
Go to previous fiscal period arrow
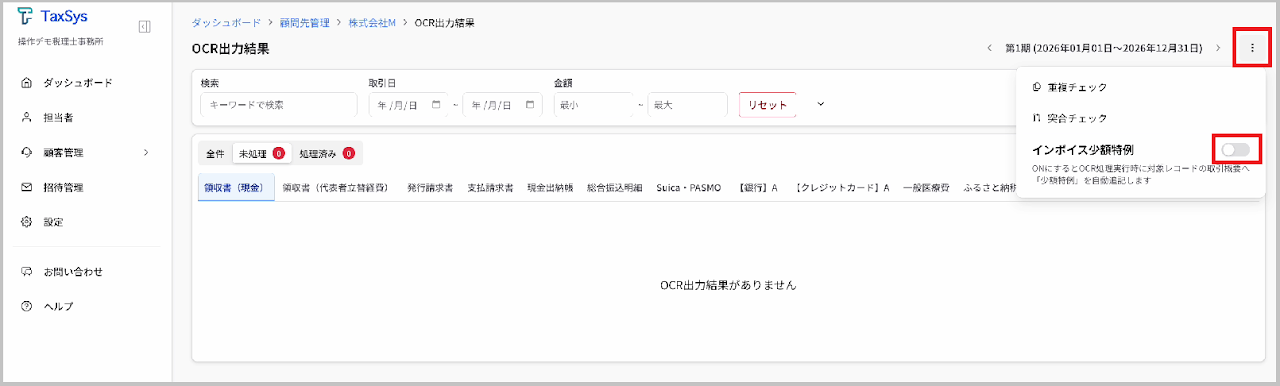pos(989,48)
